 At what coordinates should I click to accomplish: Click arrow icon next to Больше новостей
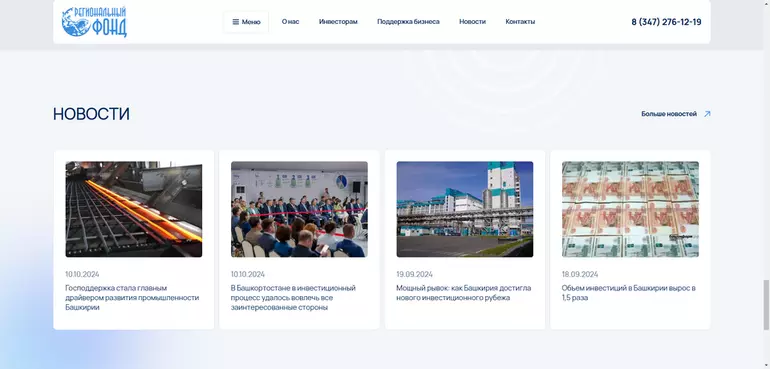tap(707, 114)
